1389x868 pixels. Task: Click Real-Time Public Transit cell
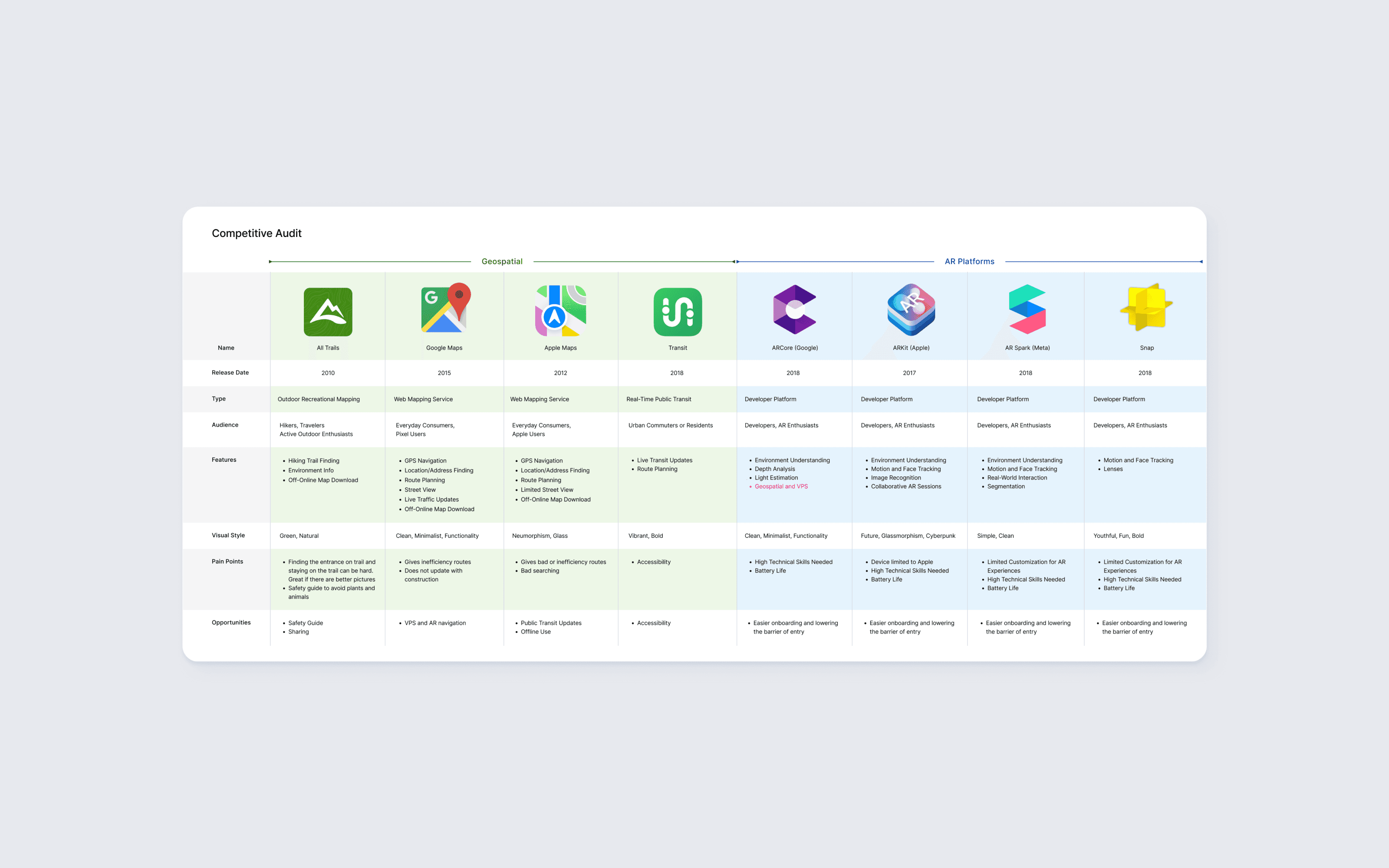658,399
